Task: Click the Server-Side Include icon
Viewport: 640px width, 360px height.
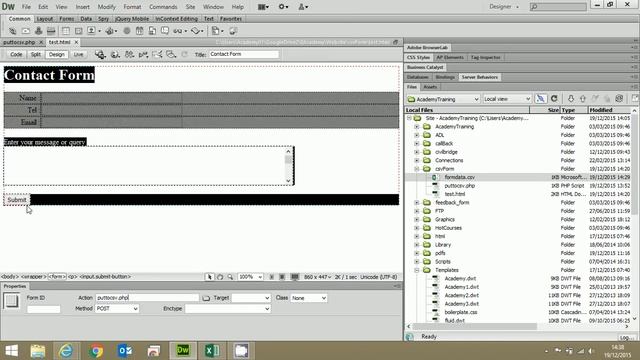Action: click(152, 31)
